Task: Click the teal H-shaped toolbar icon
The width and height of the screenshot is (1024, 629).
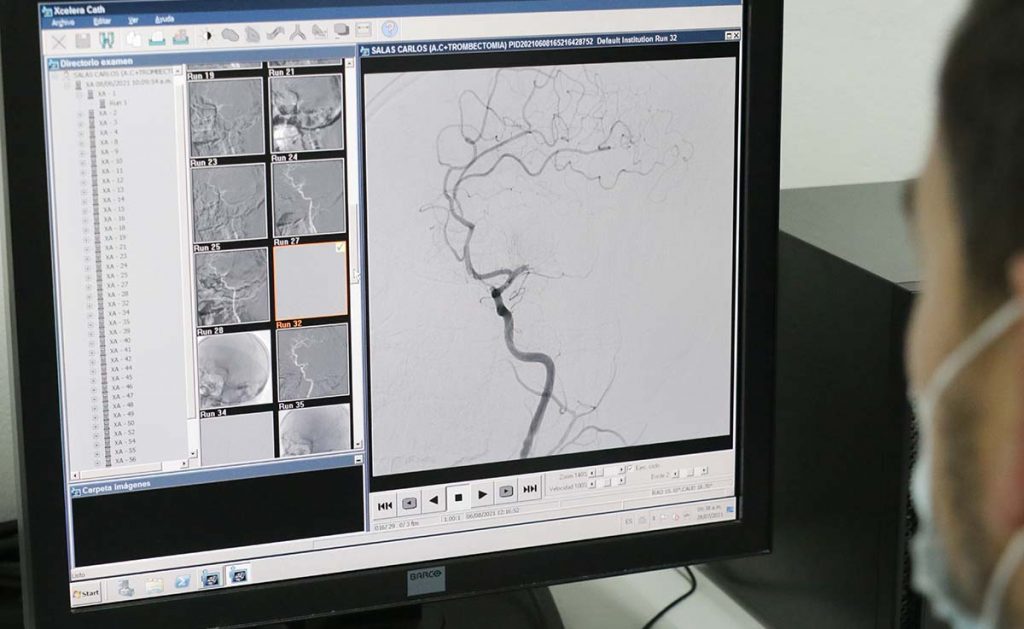Action: [x=106, y=40]
